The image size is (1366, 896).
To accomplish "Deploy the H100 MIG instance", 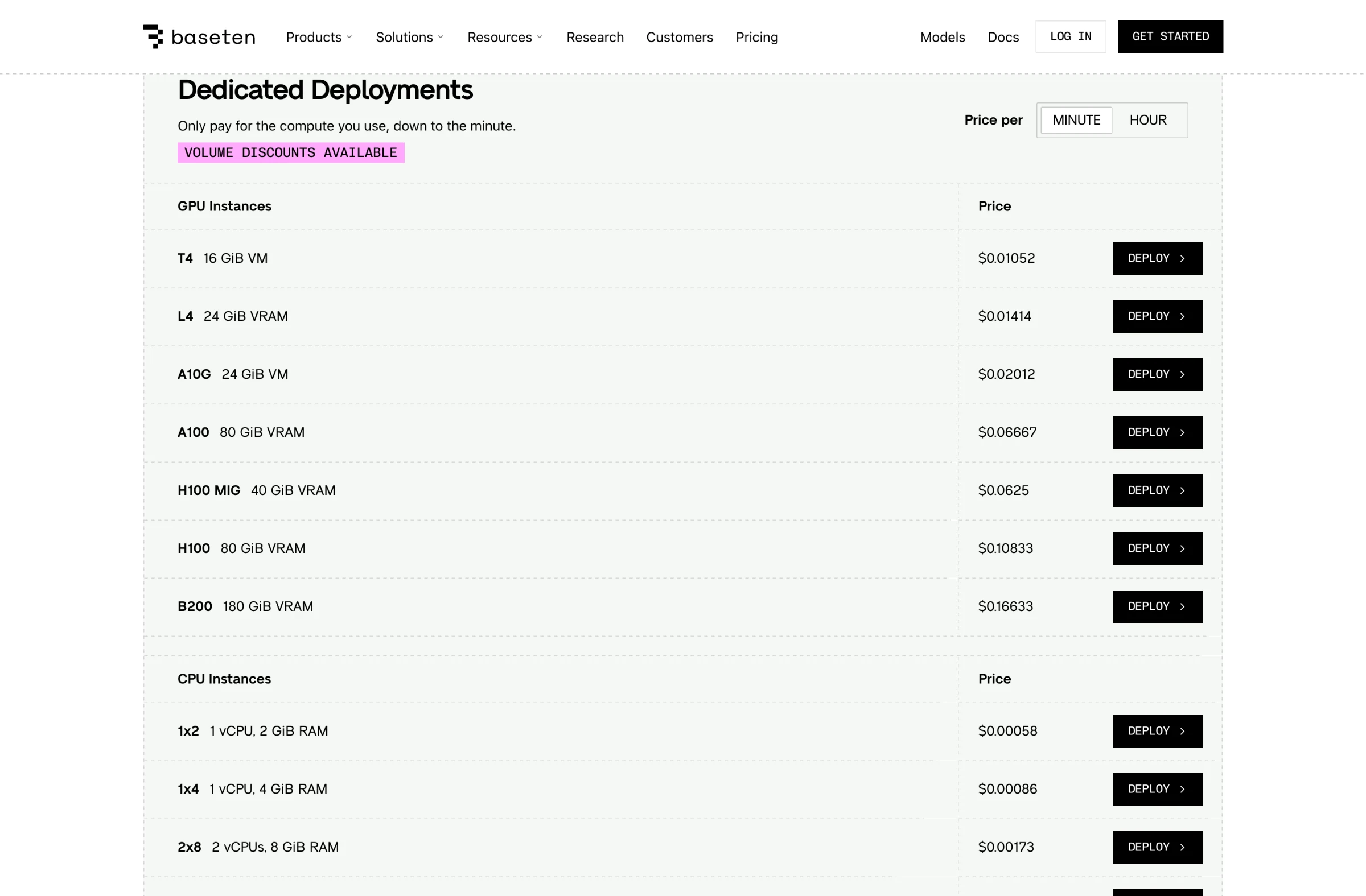I will pyautogui.click(x=1158, y=490).
